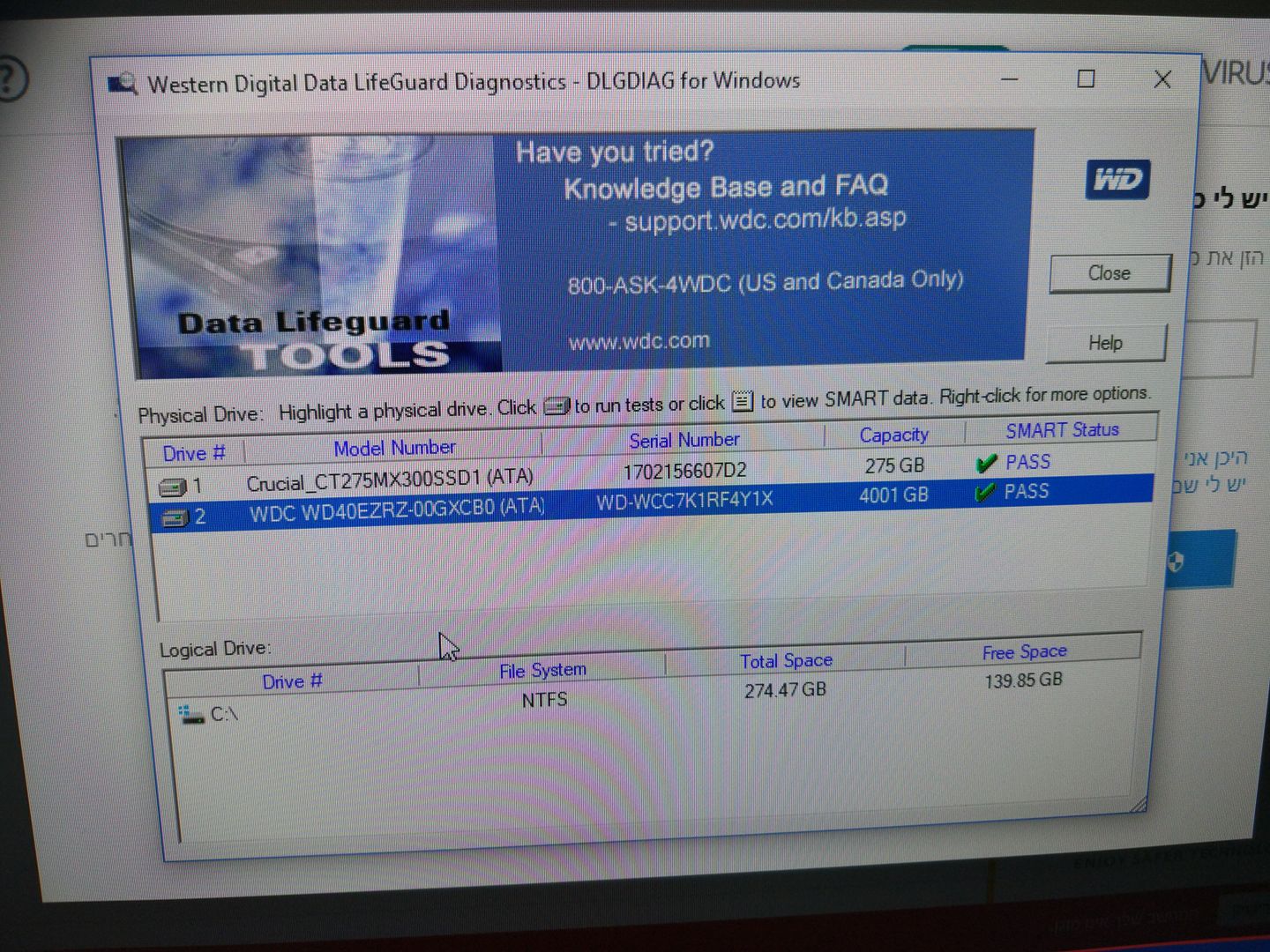Select model WDC WD40EZRZ-00GXCB0 (ATA)

pyautogui.click(x=397, y=509)
